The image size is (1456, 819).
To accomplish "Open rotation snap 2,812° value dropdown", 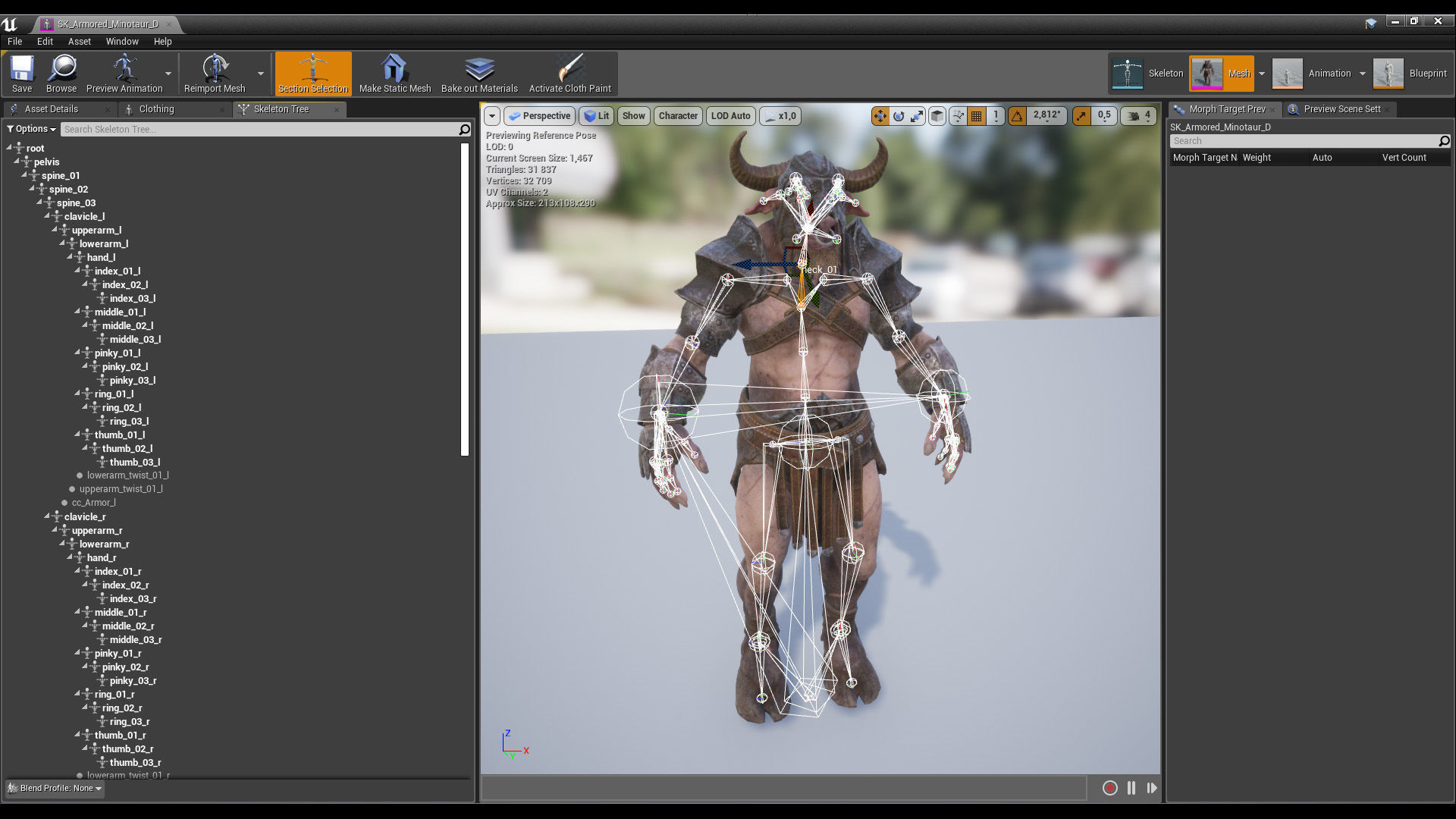I will pos(1046,116).
